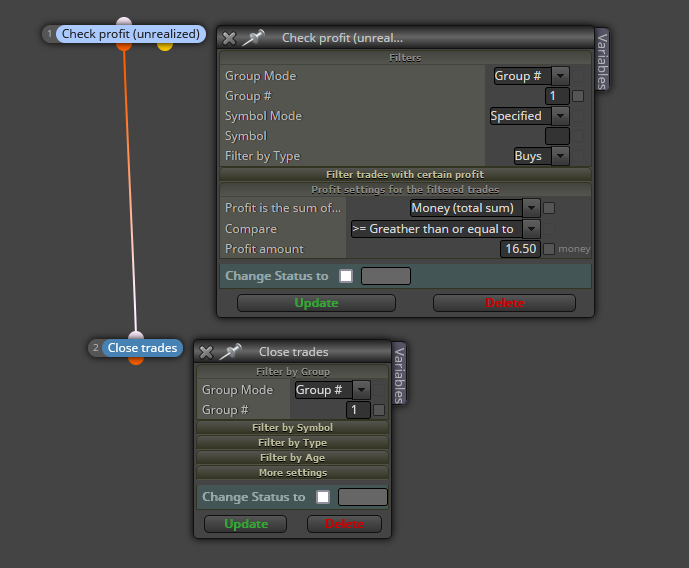The image size is (689, 568).
Task: Open Variables tab of Close trades panel
Action: coord(399,374)
